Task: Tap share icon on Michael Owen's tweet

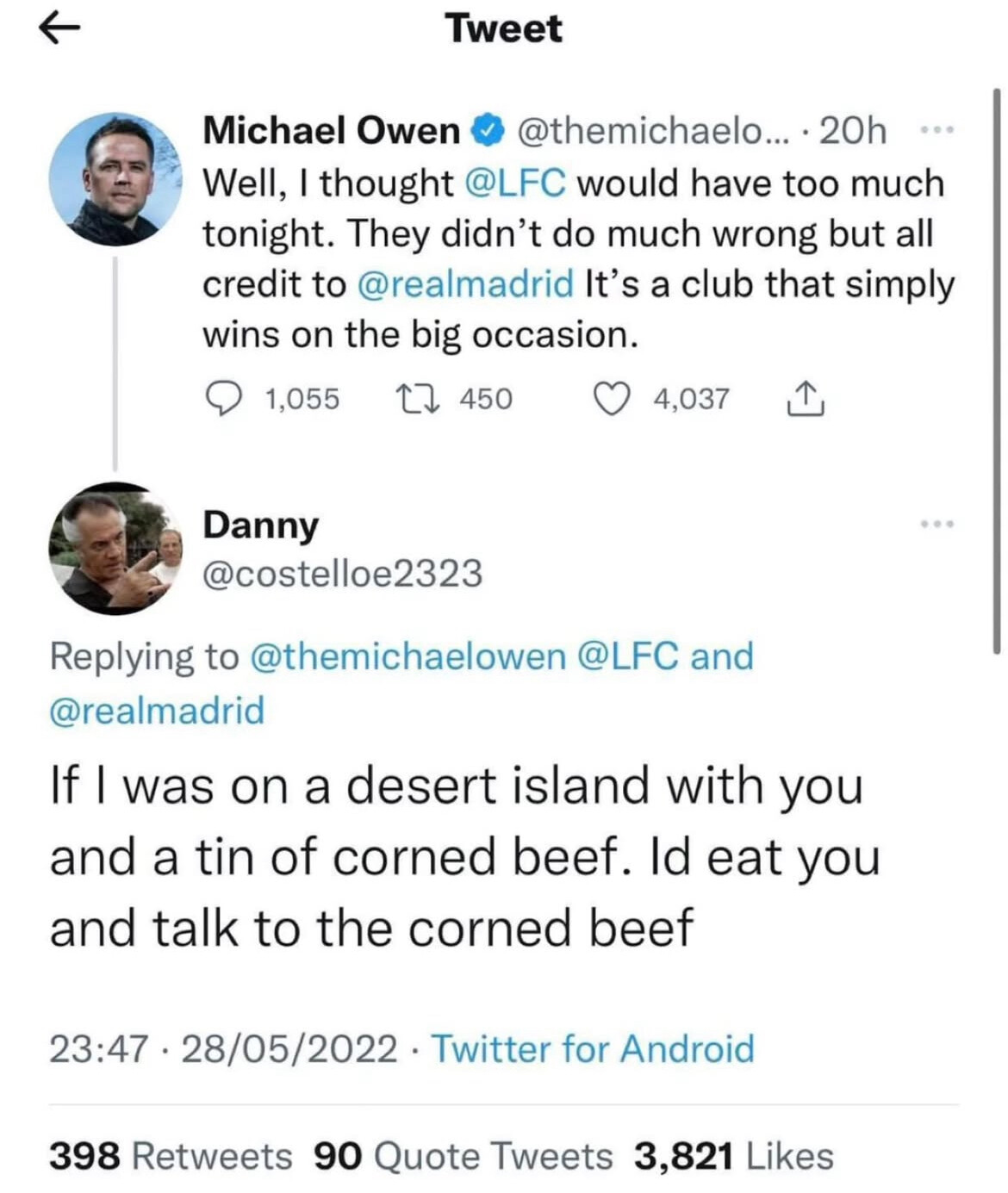Action: (x=806, y=398)
